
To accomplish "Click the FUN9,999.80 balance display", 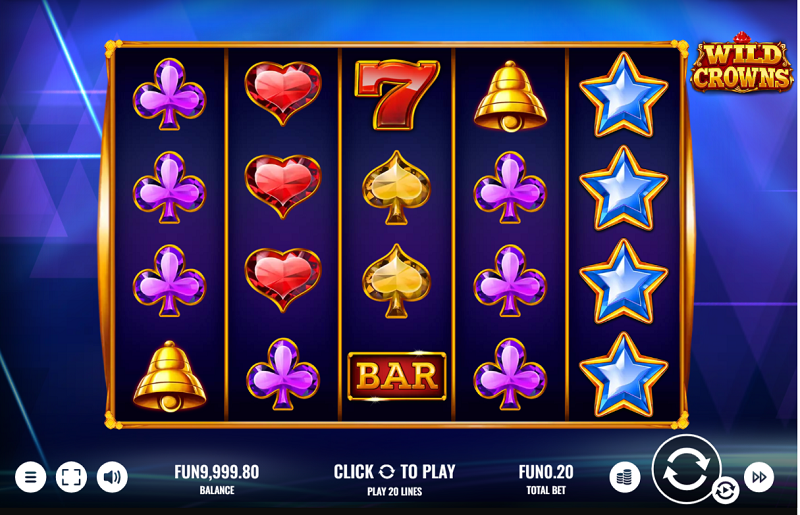I will click(x=217, y=478).
